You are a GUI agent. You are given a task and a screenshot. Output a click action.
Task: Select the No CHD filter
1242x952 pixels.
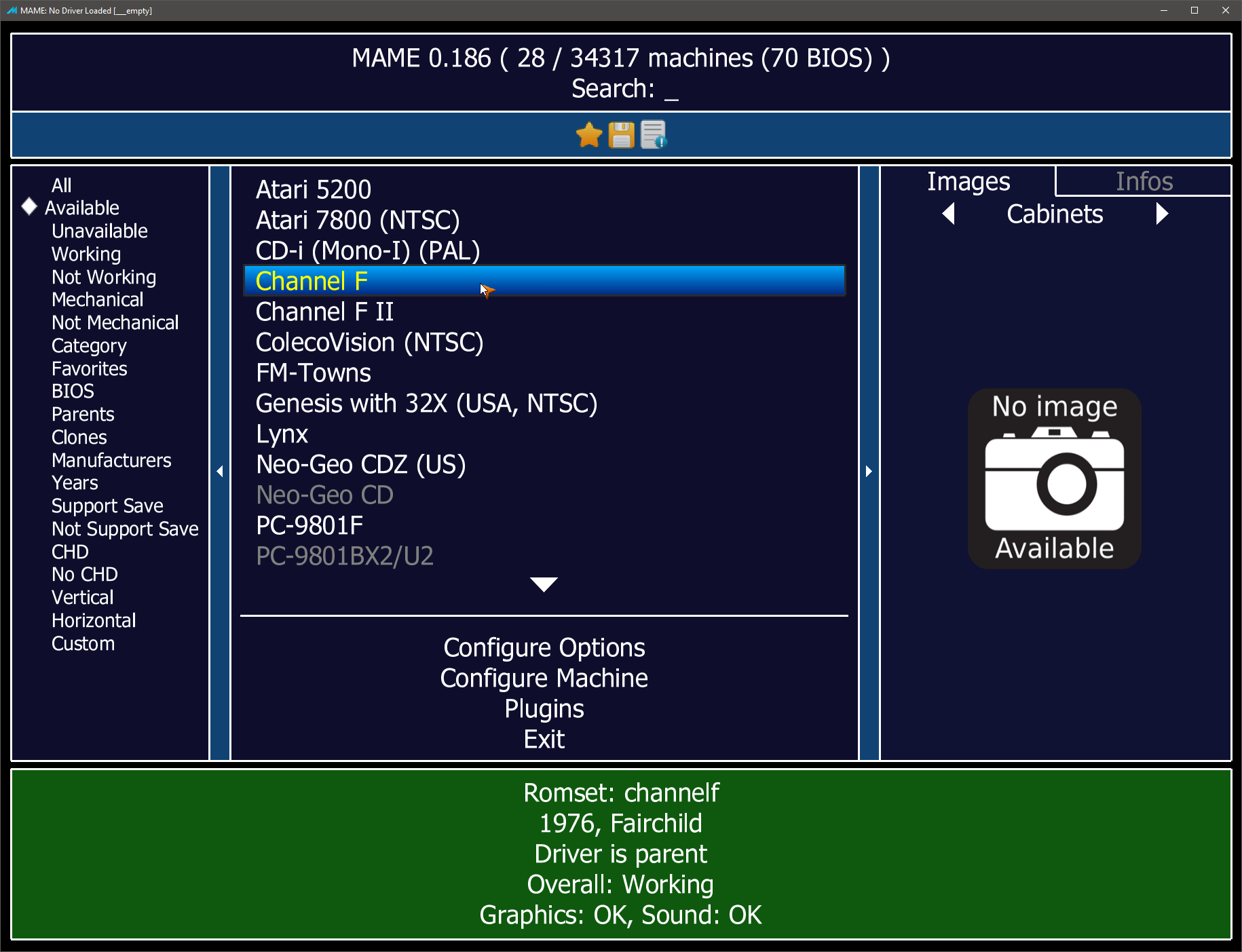point(85,574)
